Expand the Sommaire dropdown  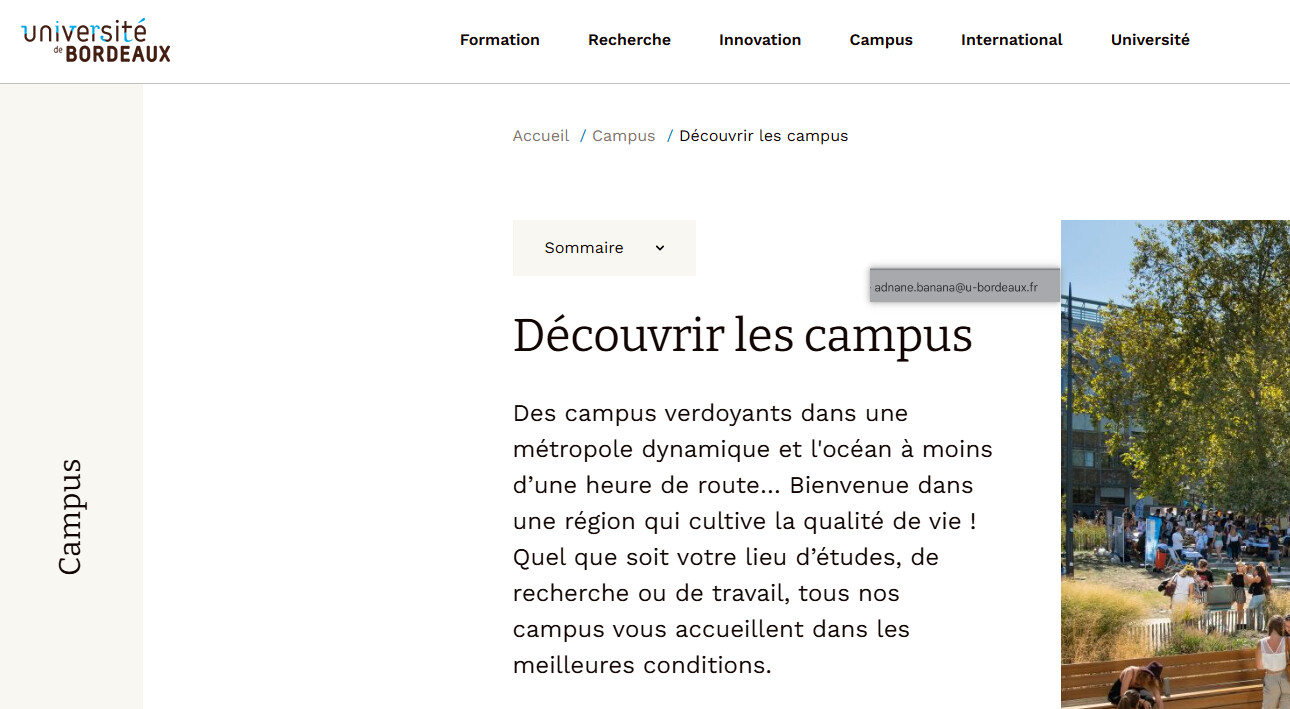coord(604,248)
